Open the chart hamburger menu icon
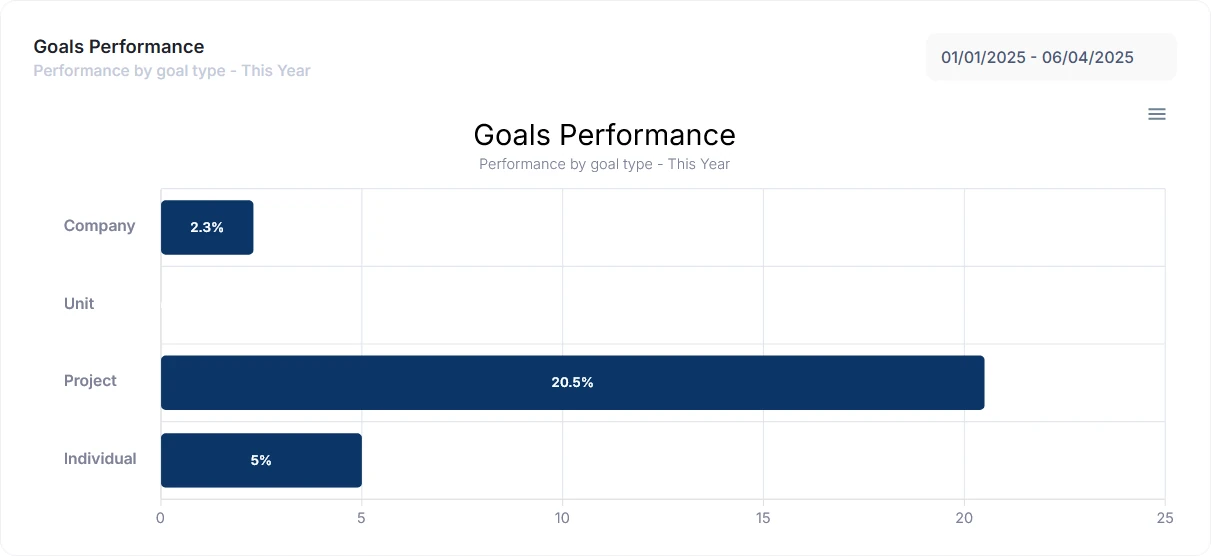Screen dimensions: 1211x556 (1156, 114)
